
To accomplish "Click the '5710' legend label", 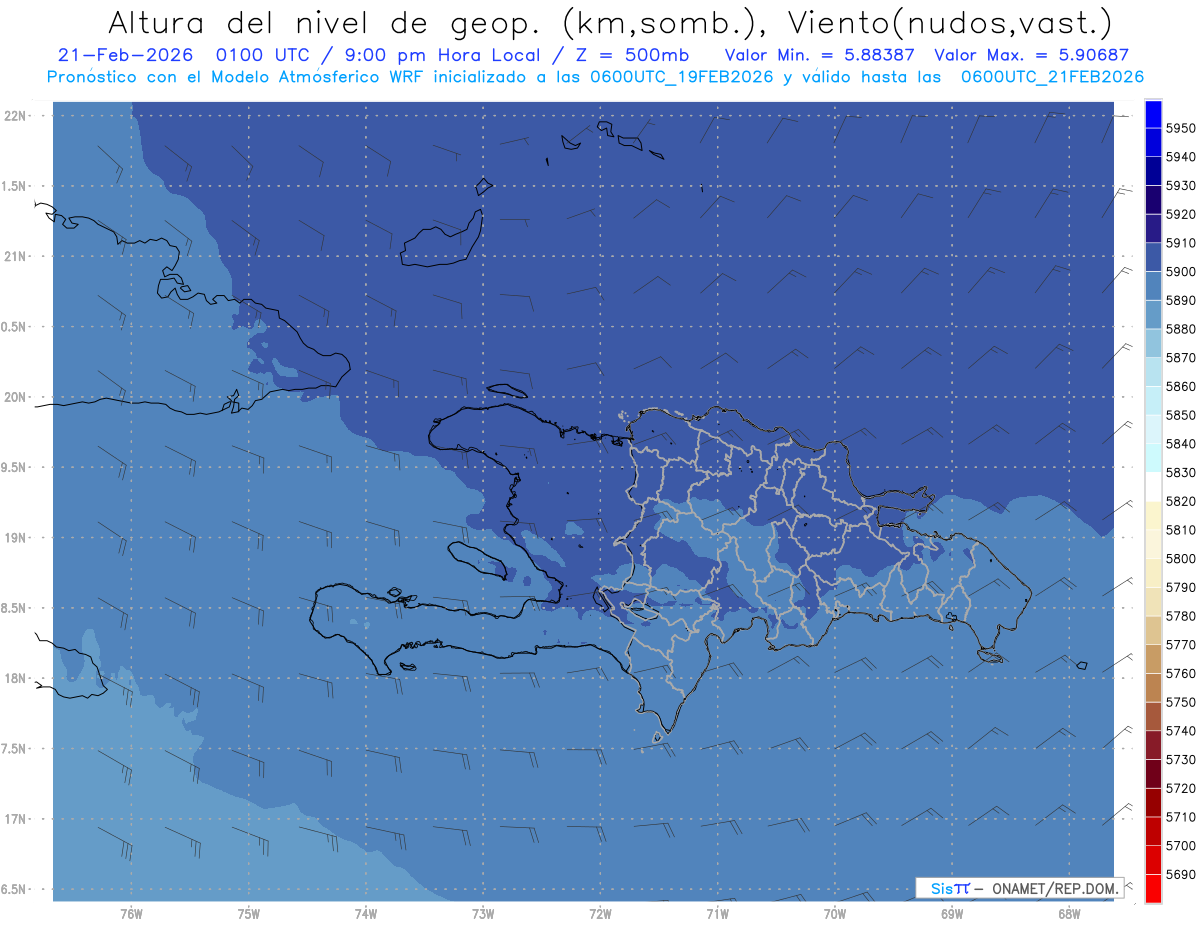I will coord(1181,817).
